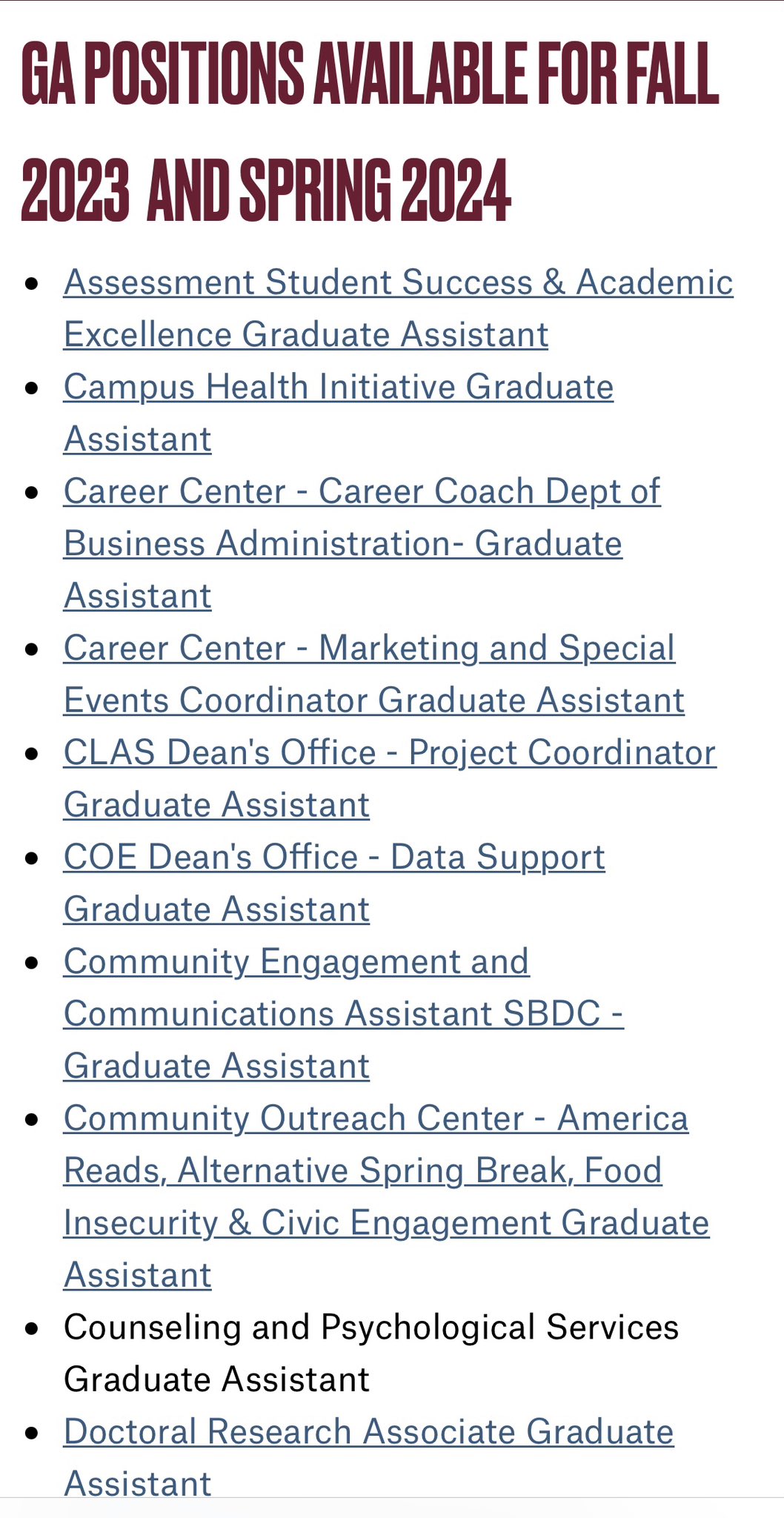Click bullet beside Community Outreach Center item
Image resolution: width=784 pixels, height=1518 pixels.
(31, 1118)
